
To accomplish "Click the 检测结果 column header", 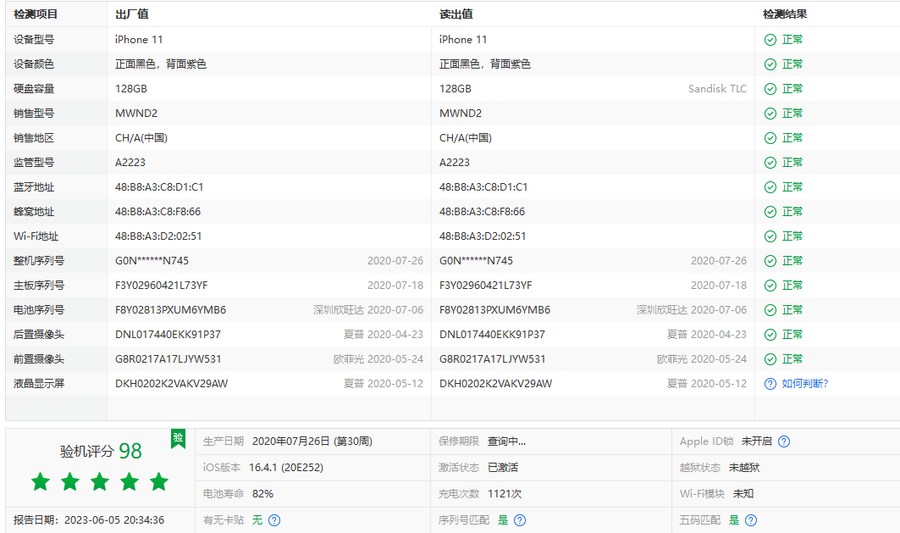I will tap(785, 14).
